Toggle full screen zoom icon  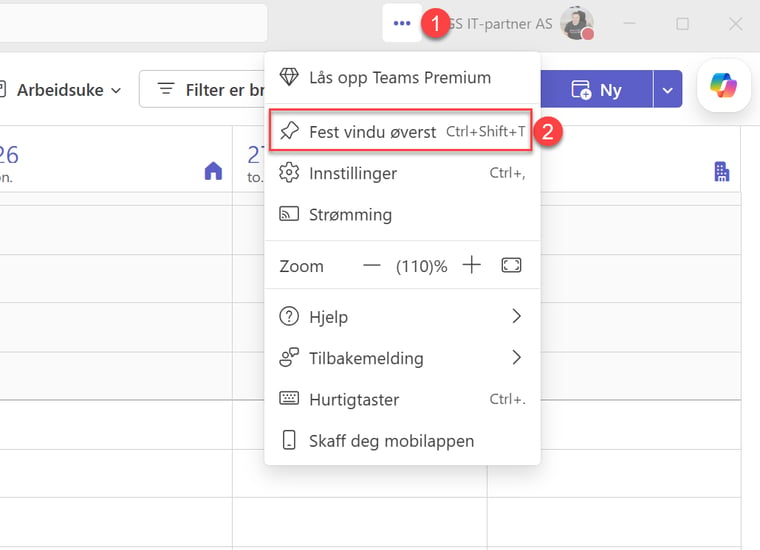click(x=512, y=265)
